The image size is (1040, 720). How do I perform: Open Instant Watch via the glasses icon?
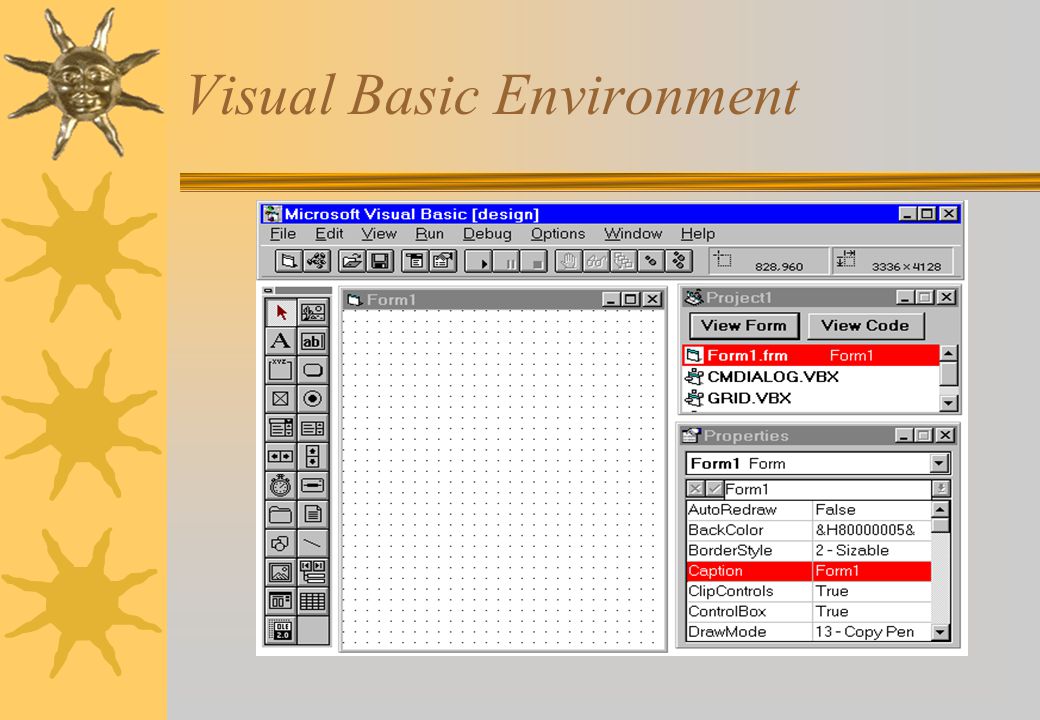pos(596,261)
